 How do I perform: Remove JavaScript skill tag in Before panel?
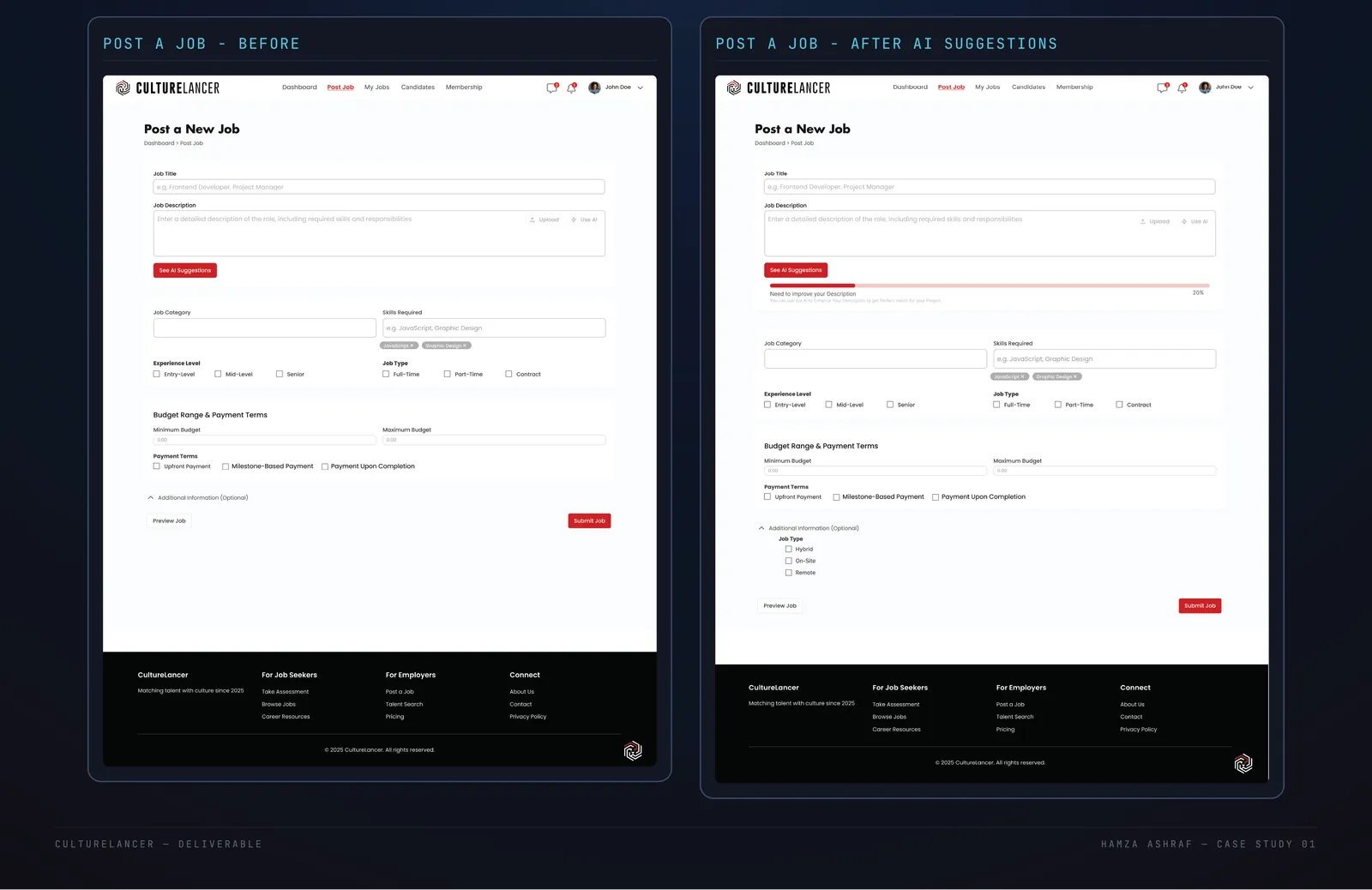point(412,346)
